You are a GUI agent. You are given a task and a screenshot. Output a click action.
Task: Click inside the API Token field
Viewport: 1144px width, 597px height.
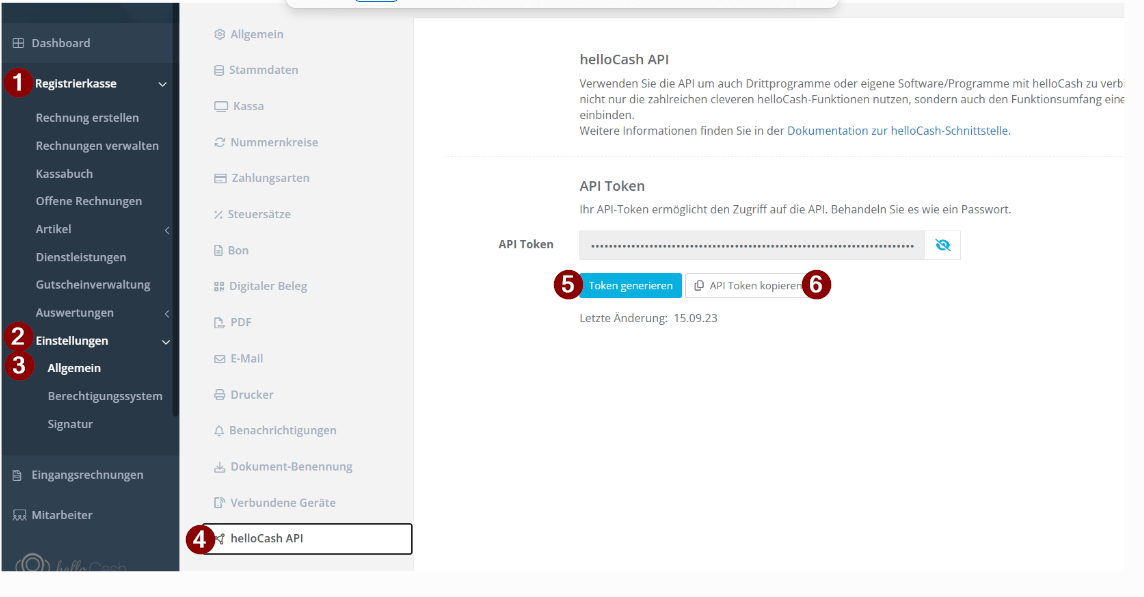click(752, 245)
